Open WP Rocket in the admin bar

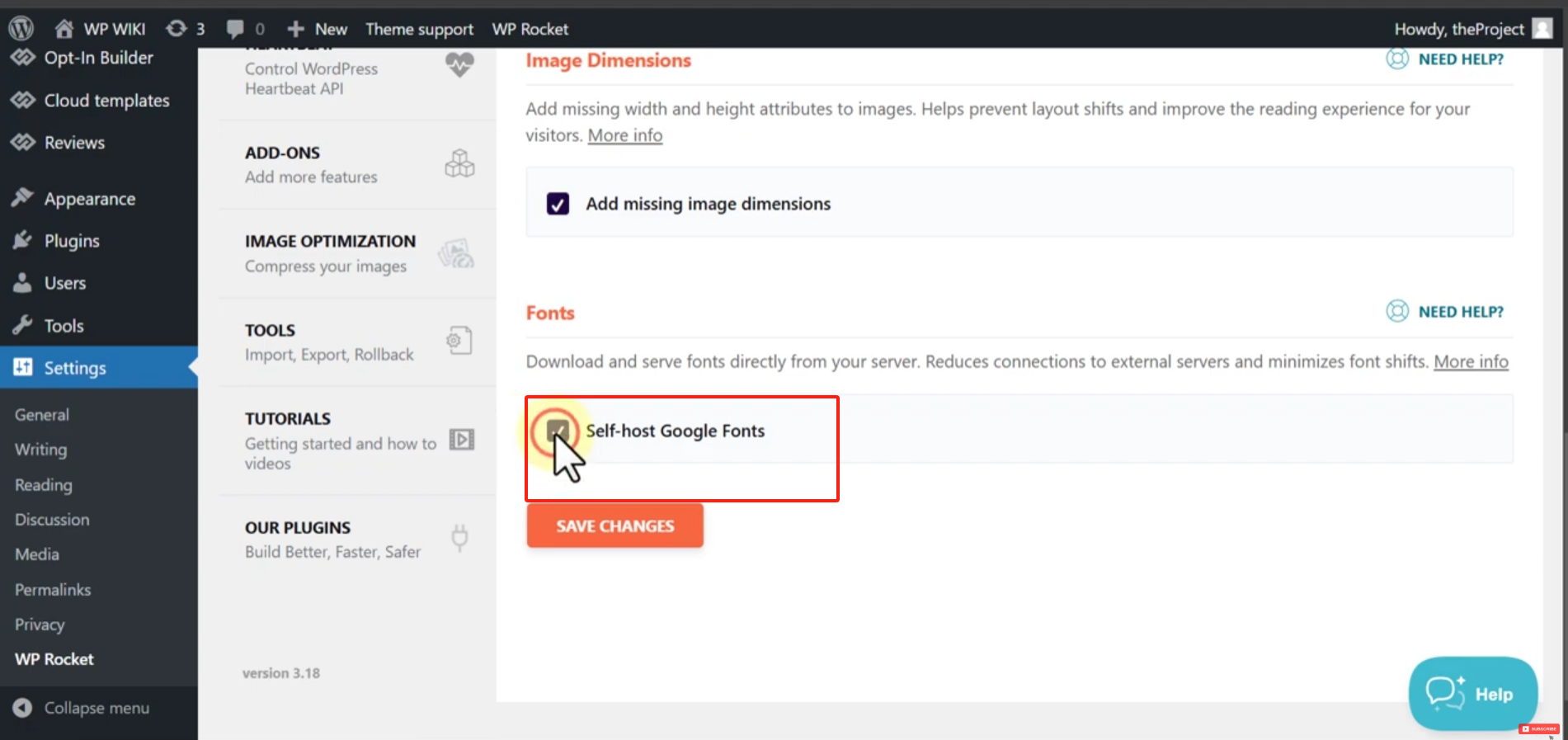coord(530,29)
